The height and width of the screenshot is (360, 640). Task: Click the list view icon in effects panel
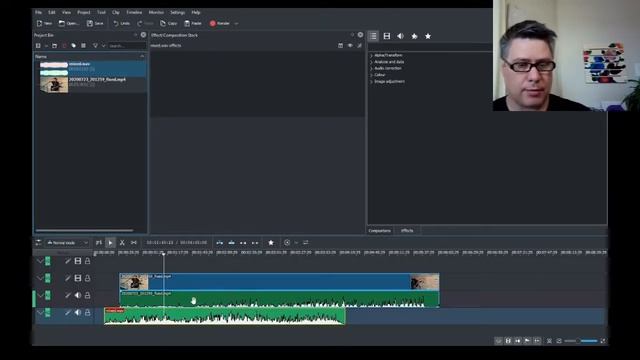(373, 36)
